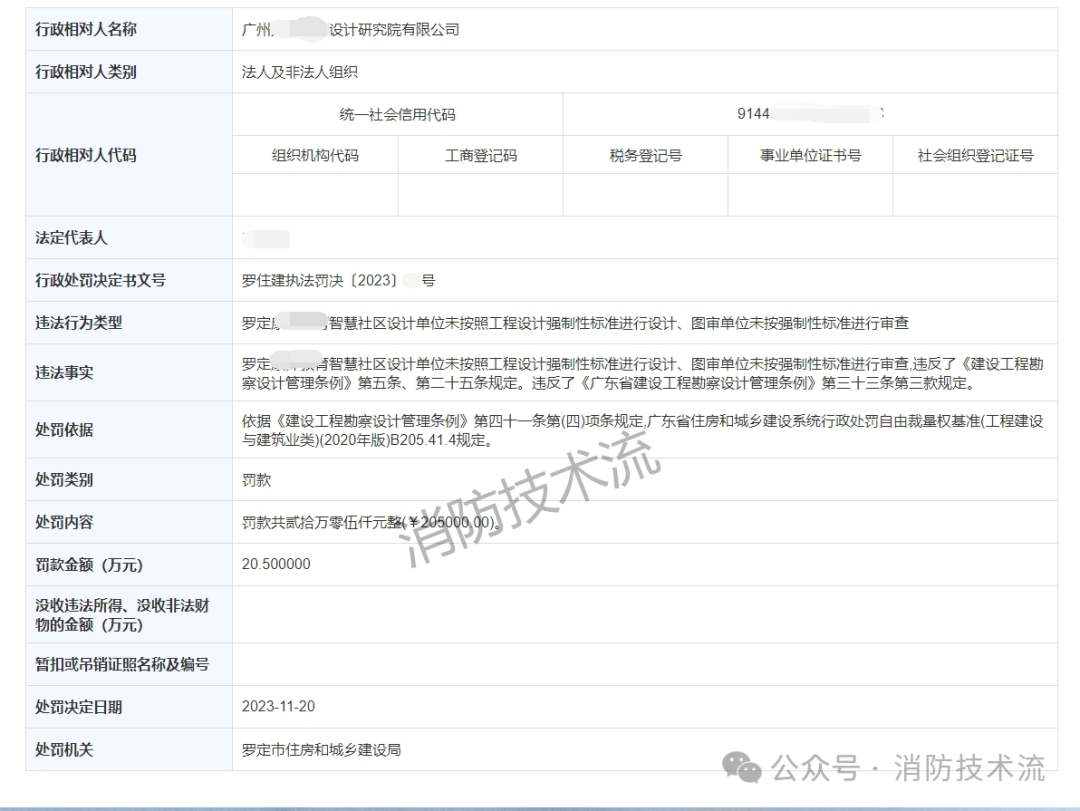Select the authority 罗定市住房和城乡建设局

tap(322, 750)
